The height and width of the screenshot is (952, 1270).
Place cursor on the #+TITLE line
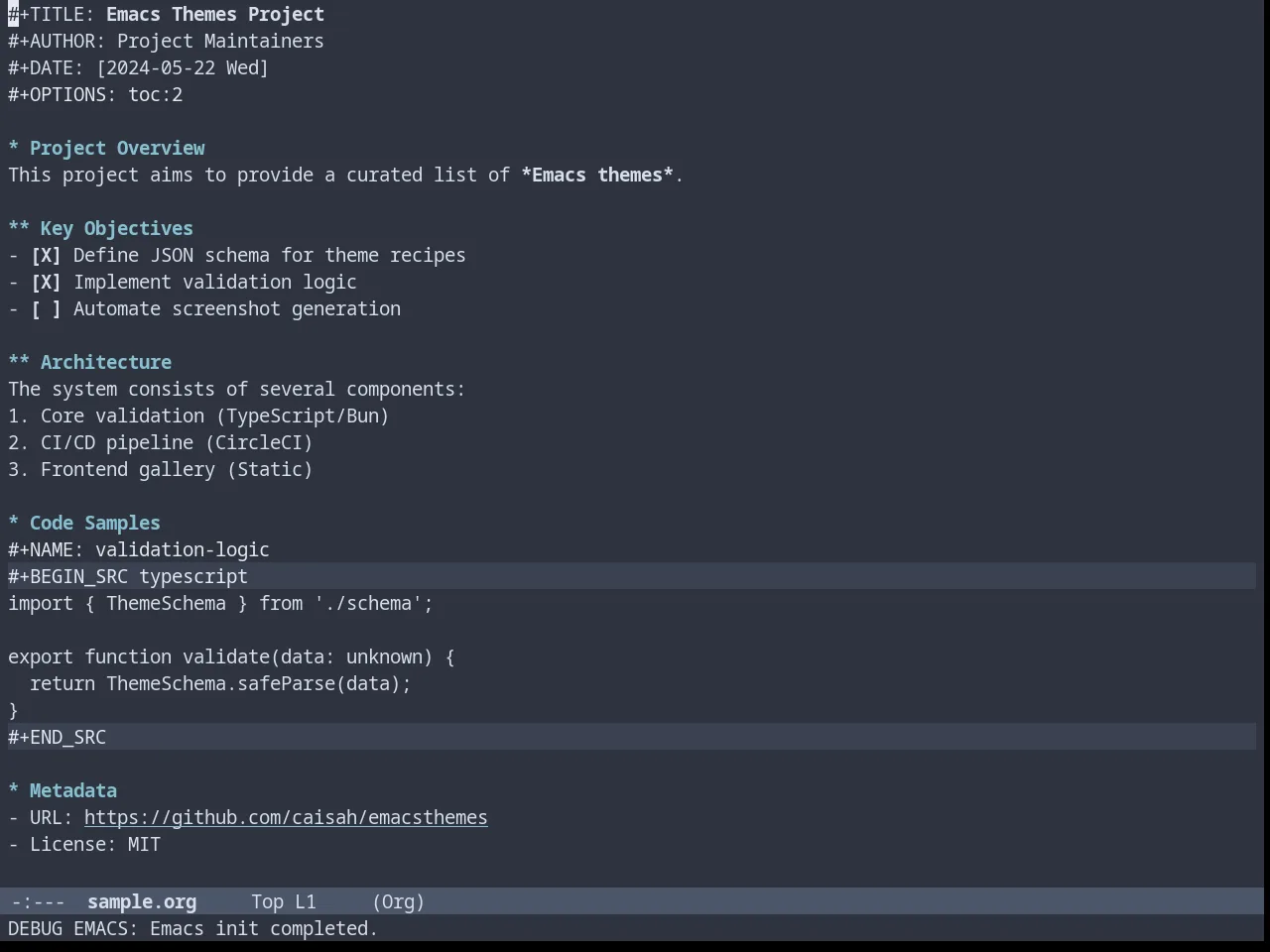click(x=166, y=15)
